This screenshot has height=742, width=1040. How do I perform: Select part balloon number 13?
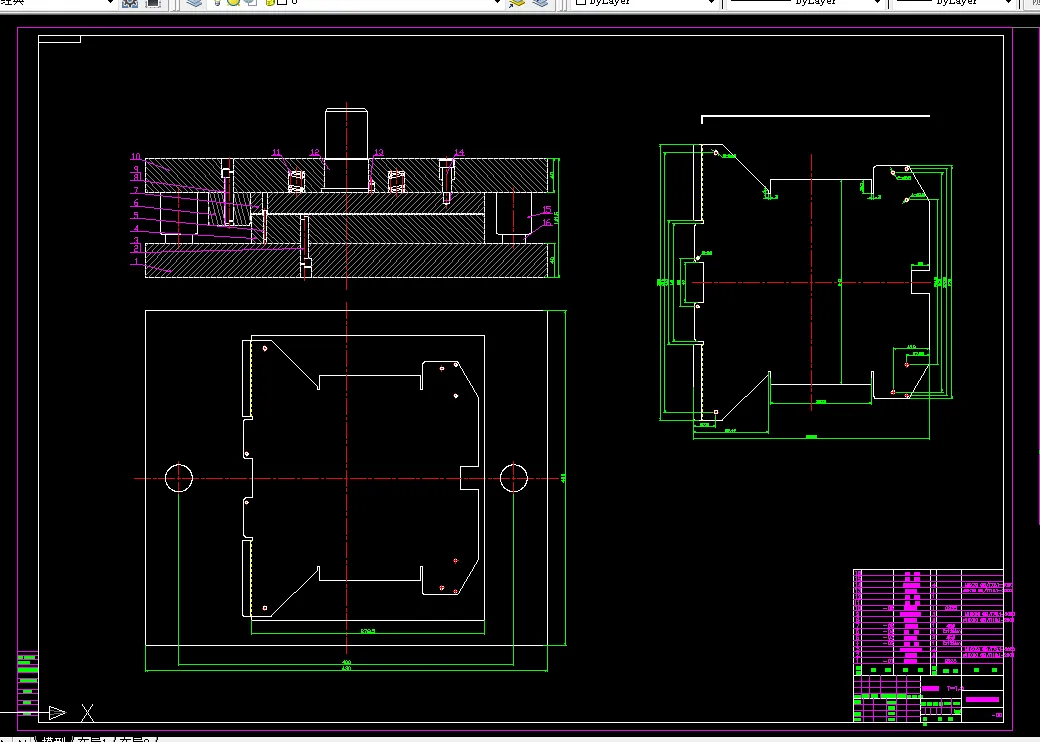tap(379, 153)
